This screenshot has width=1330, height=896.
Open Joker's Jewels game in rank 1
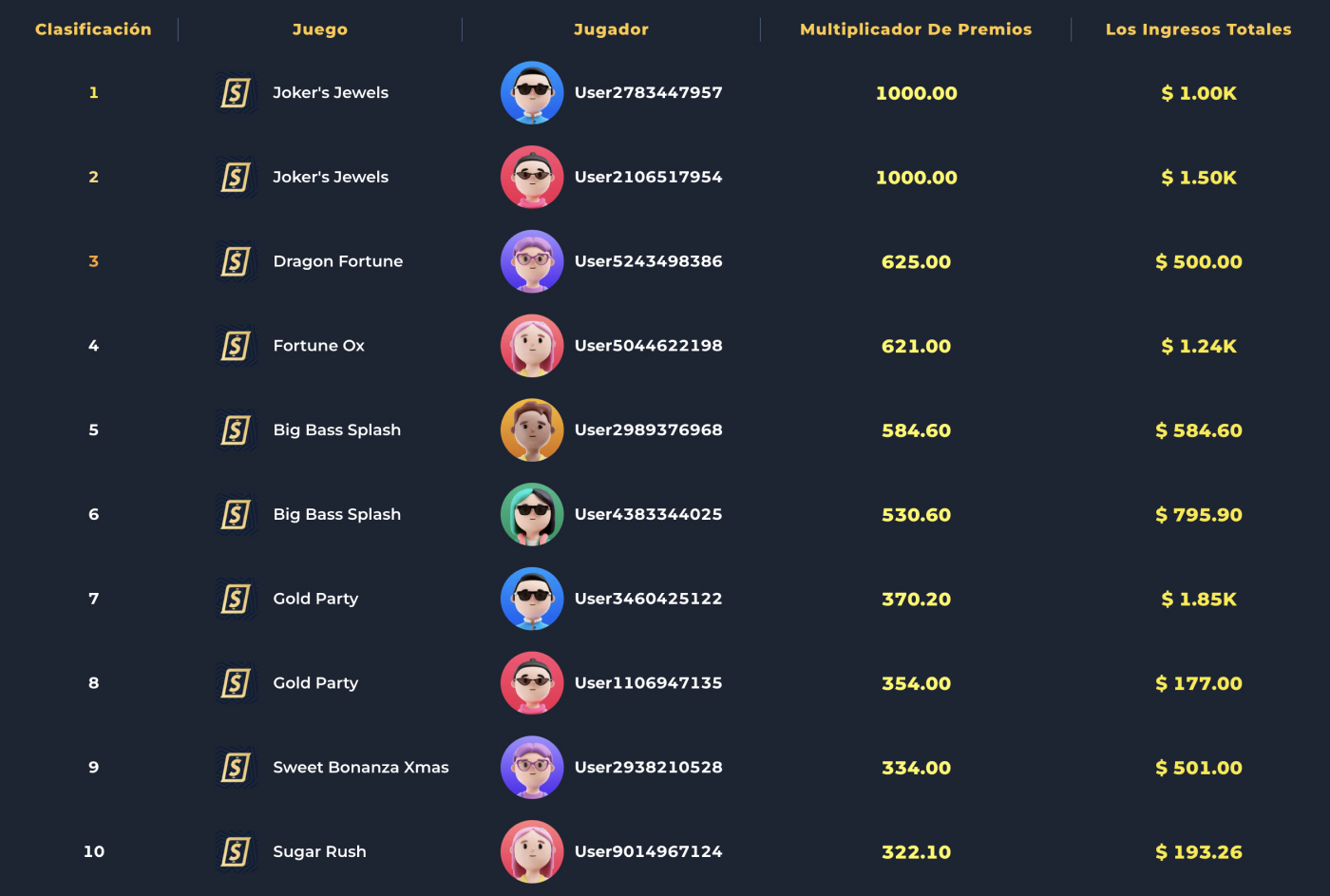(x=331, y=93)
